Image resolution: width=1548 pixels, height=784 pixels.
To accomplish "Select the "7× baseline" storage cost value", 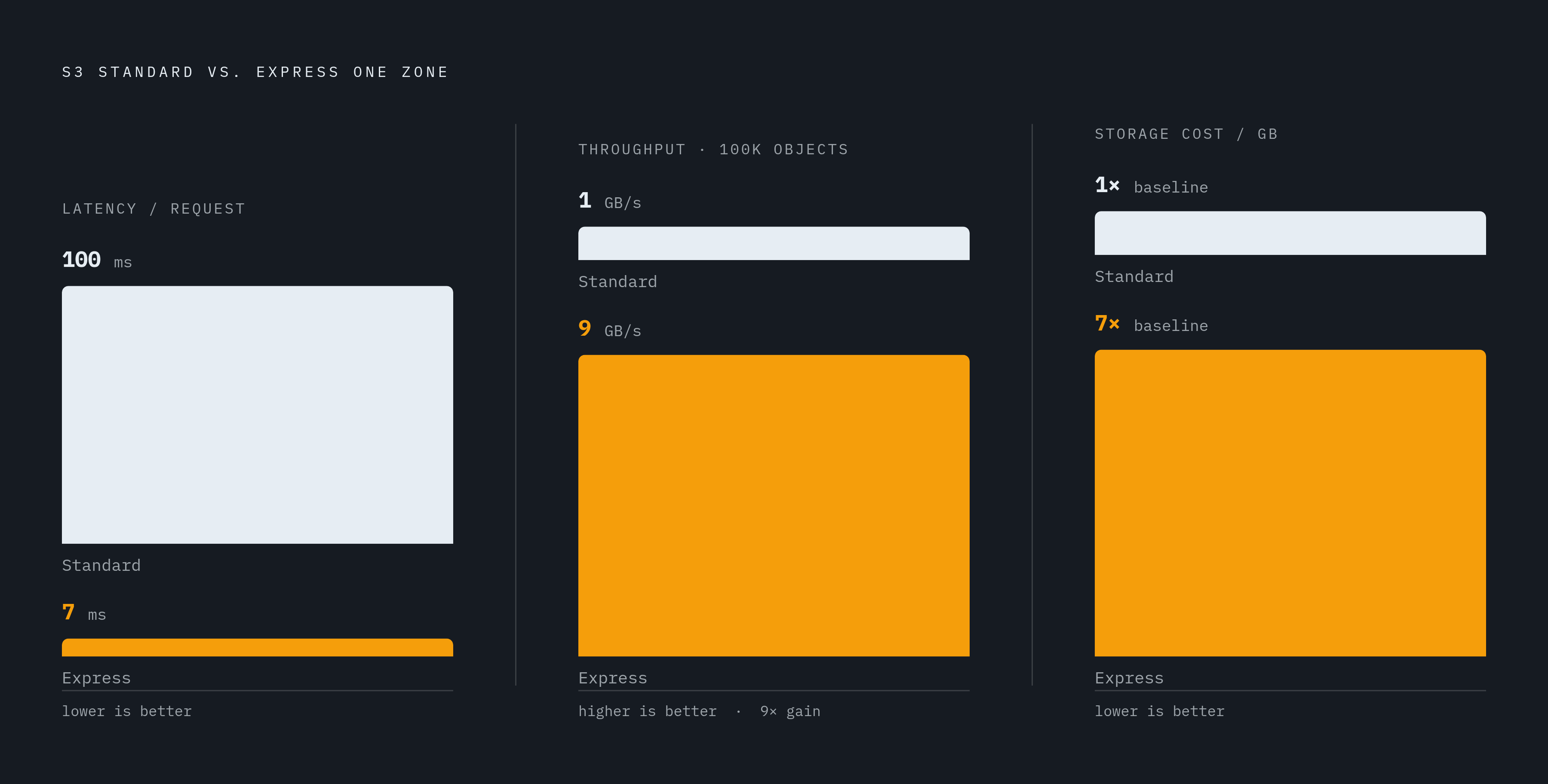I will click(1152, 324).
